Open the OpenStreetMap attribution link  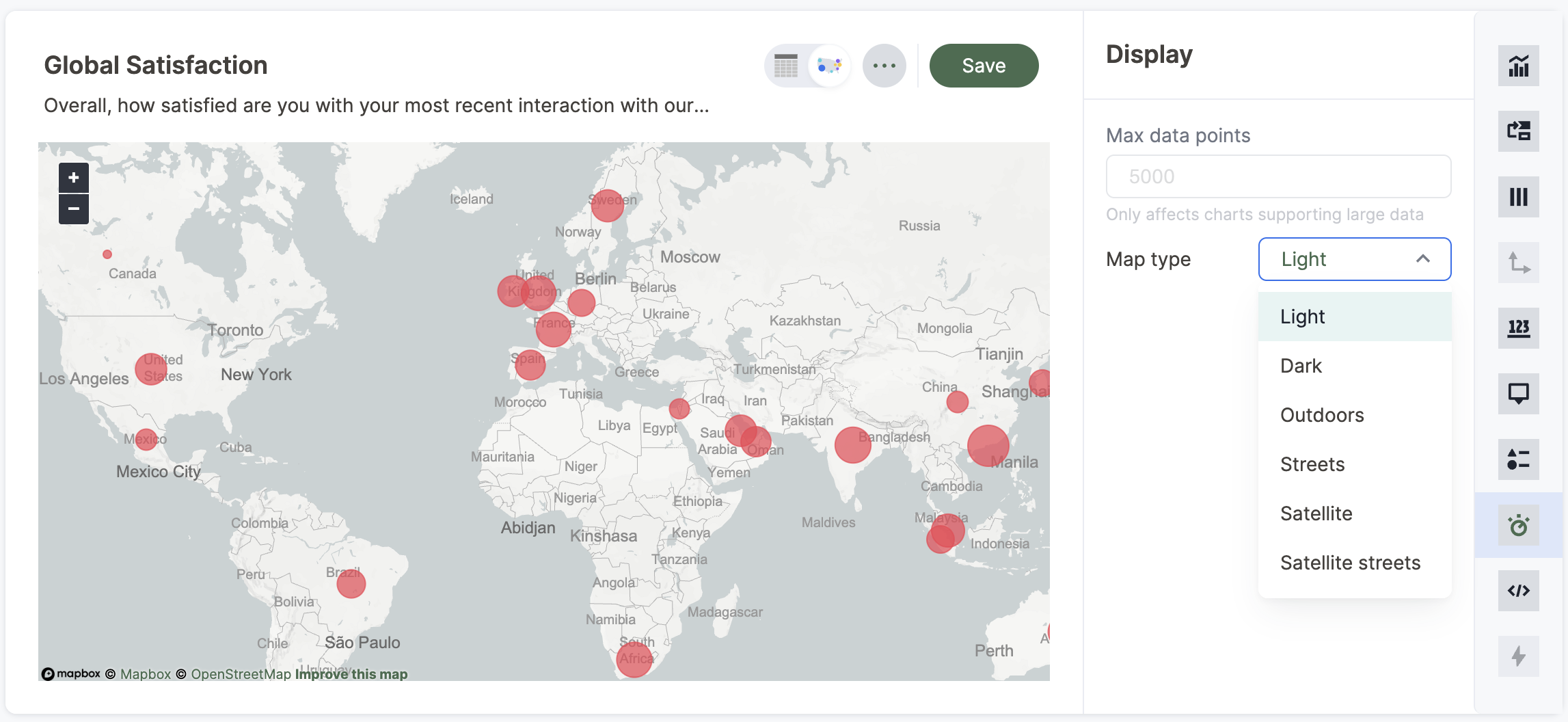241,674
